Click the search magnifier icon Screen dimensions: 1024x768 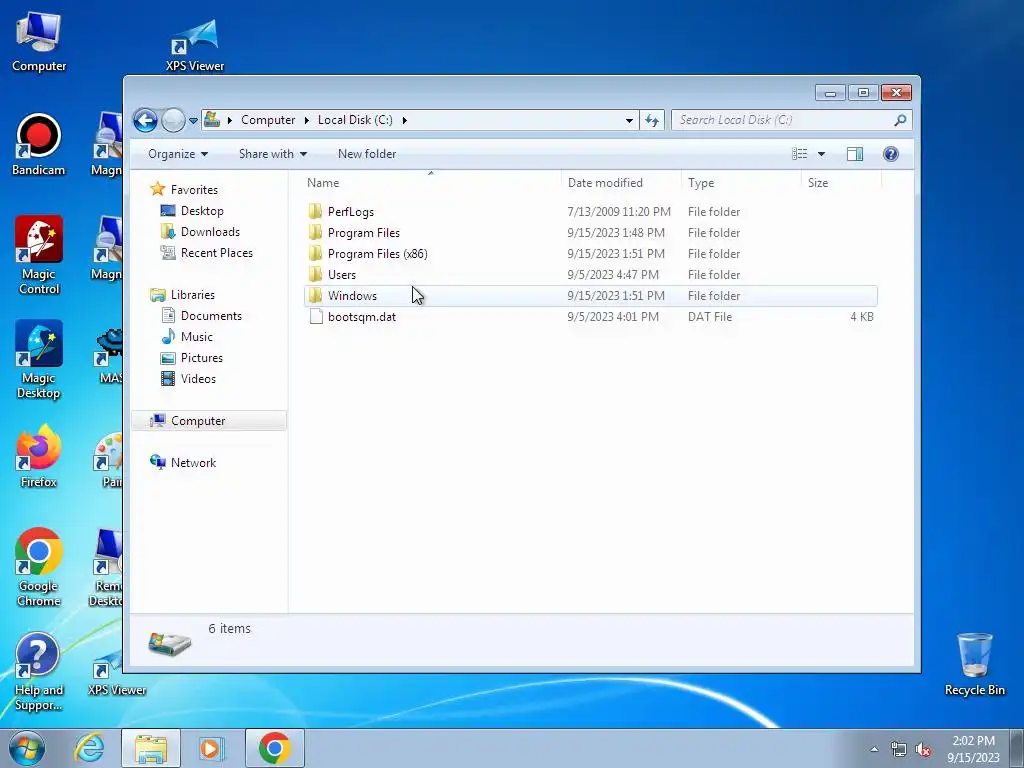coord(900,120)
